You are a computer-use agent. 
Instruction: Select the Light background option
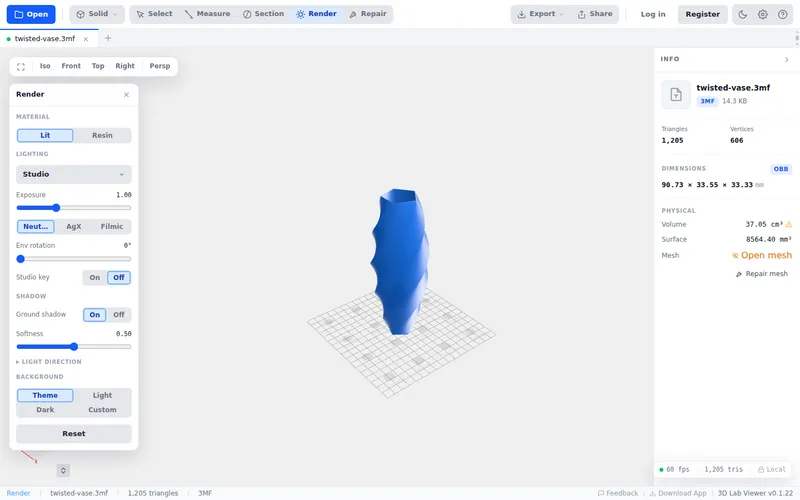102,395
